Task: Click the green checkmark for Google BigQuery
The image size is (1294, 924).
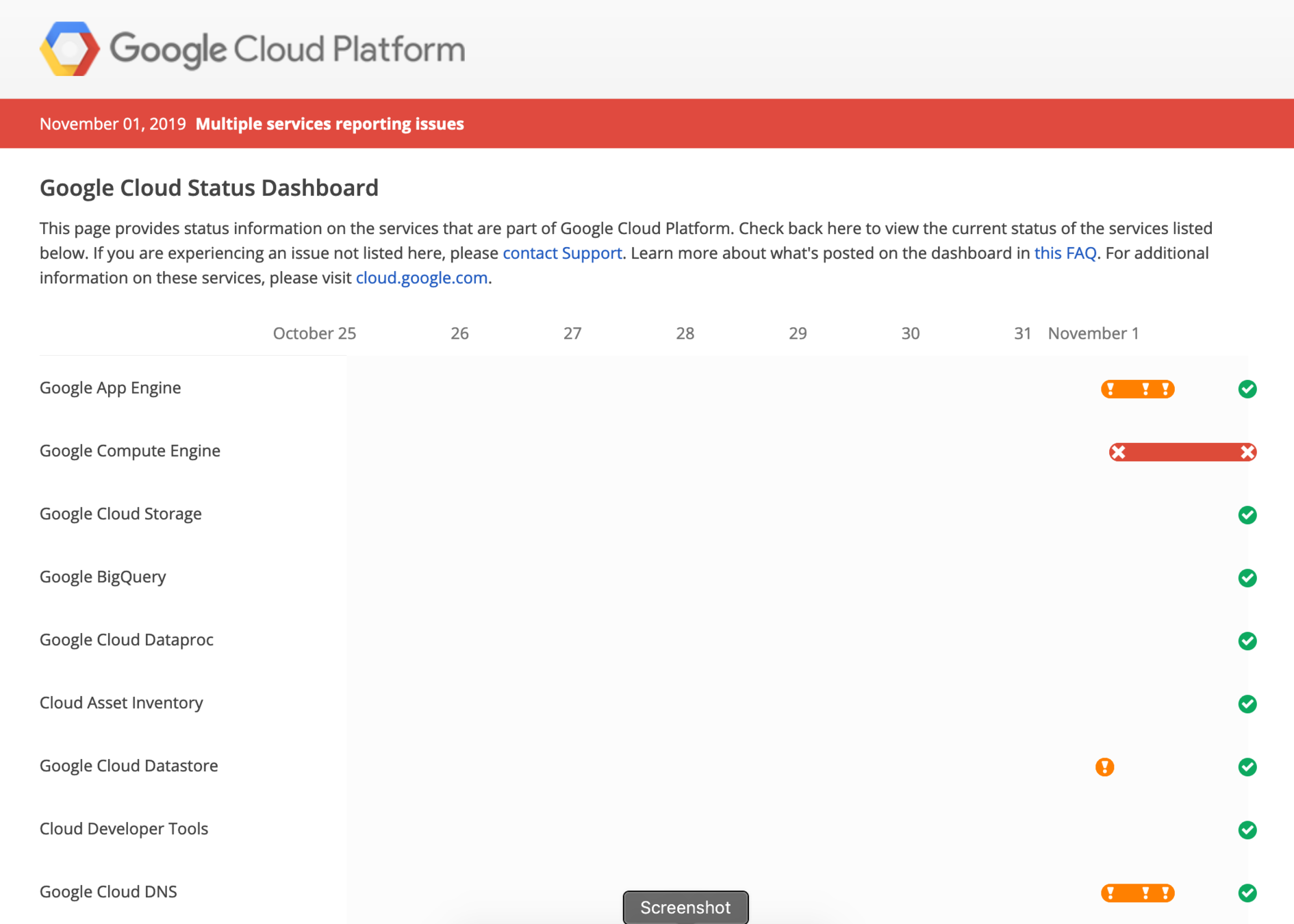Action: (1247, 578)
